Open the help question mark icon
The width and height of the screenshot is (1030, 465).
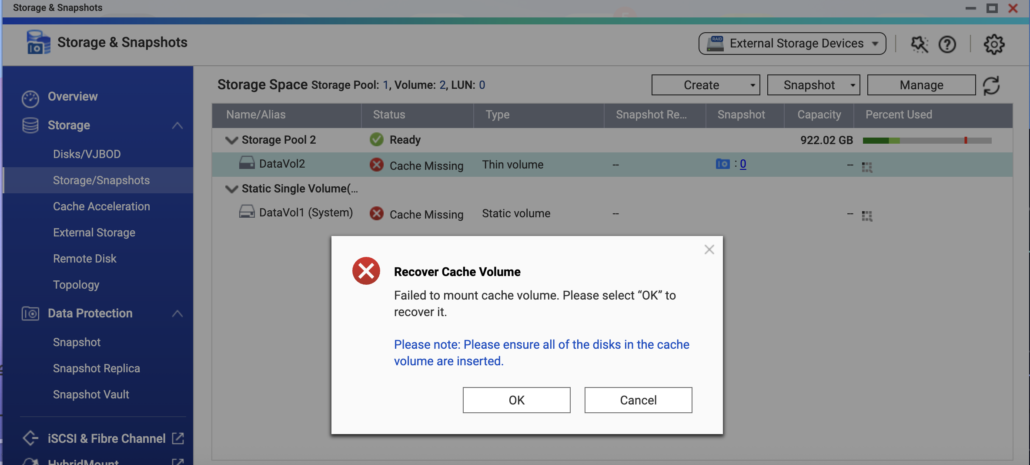[947, 45]
